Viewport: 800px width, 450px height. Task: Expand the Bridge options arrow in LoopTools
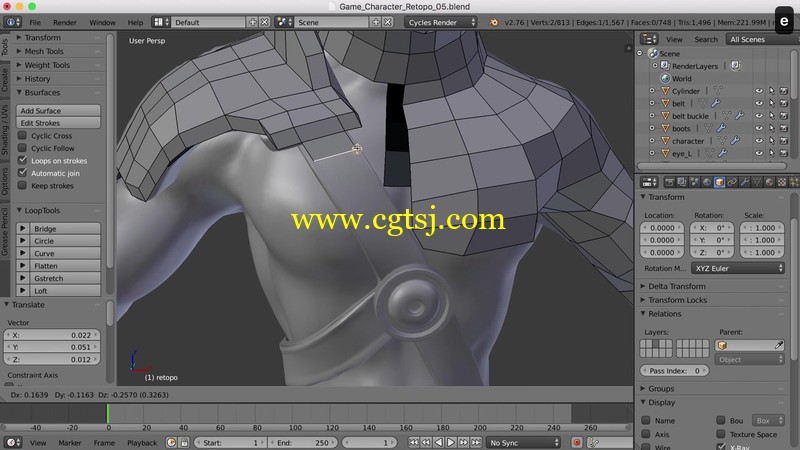tap(22, 229)
